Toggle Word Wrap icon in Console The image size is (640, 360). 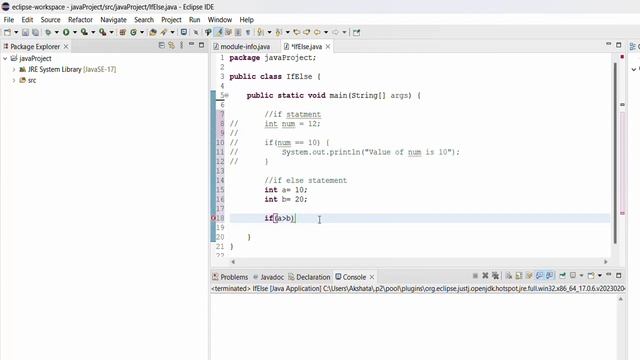pyautogui.click(x=529, y=276)
